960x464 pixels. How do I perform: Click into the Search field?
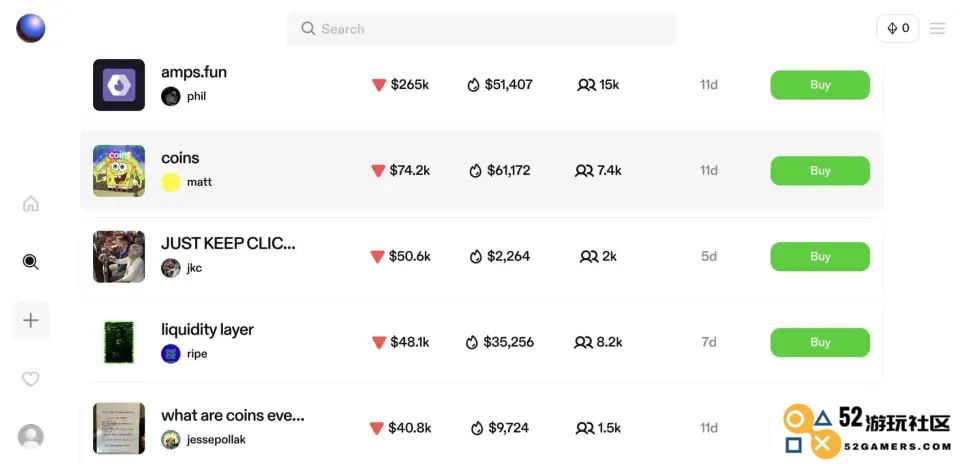[481, 29]
